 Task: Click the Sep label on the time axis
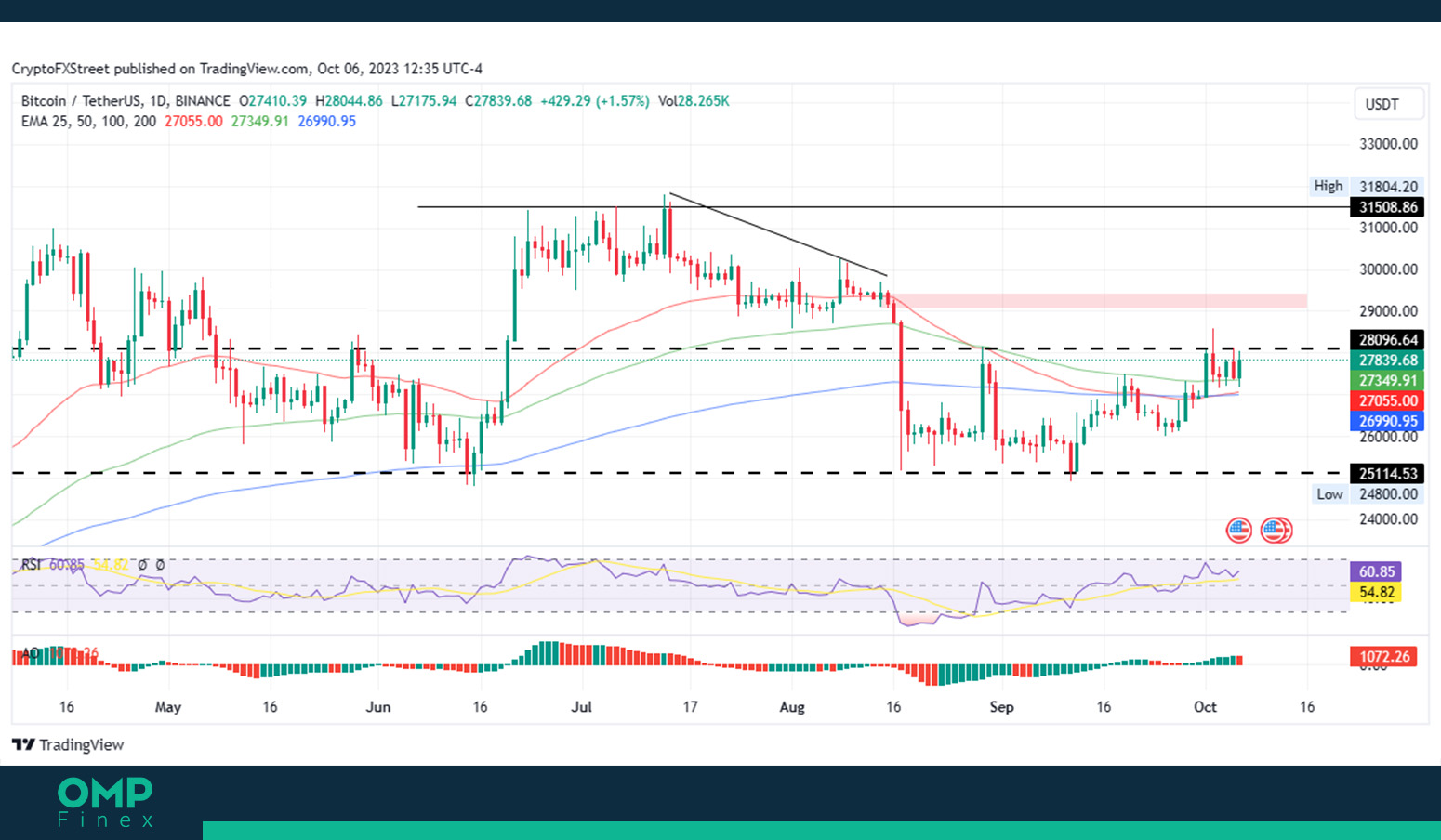(x=1001, y=707)
